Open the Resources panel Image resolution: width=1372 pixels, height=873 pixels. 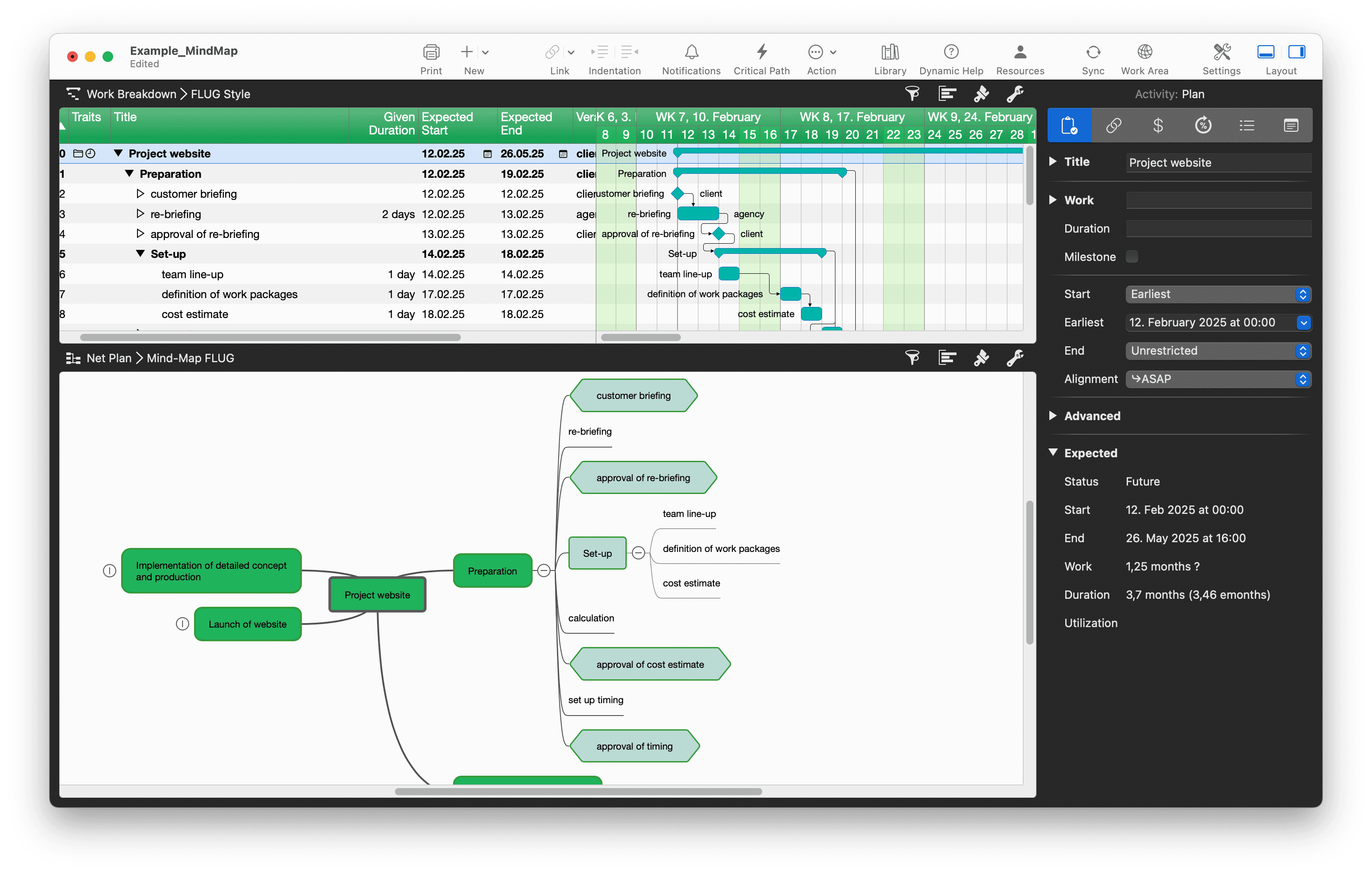click(1020, 57)
